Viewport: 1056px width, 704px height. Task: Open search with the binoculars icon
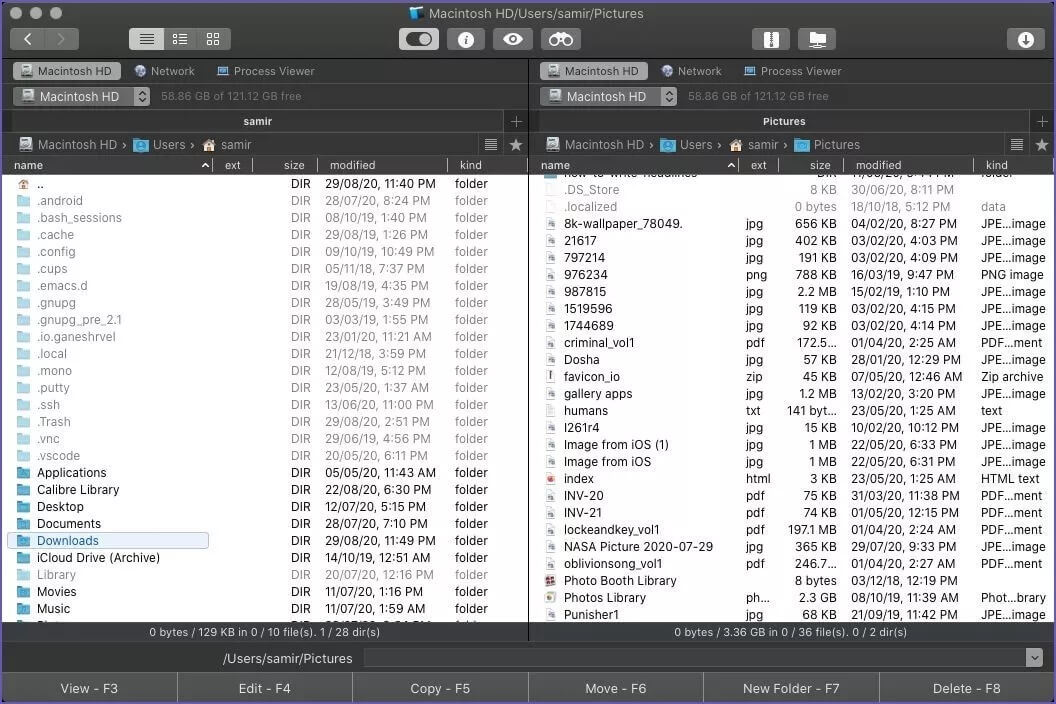pyautogui.click(x=560, y=39)
